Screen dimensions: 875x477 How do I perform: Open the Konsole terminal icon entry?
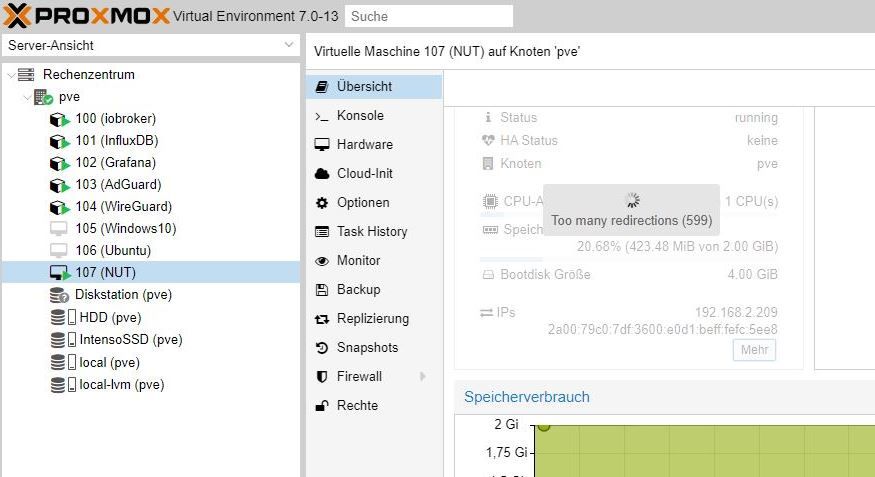click(x=322, y=116)
